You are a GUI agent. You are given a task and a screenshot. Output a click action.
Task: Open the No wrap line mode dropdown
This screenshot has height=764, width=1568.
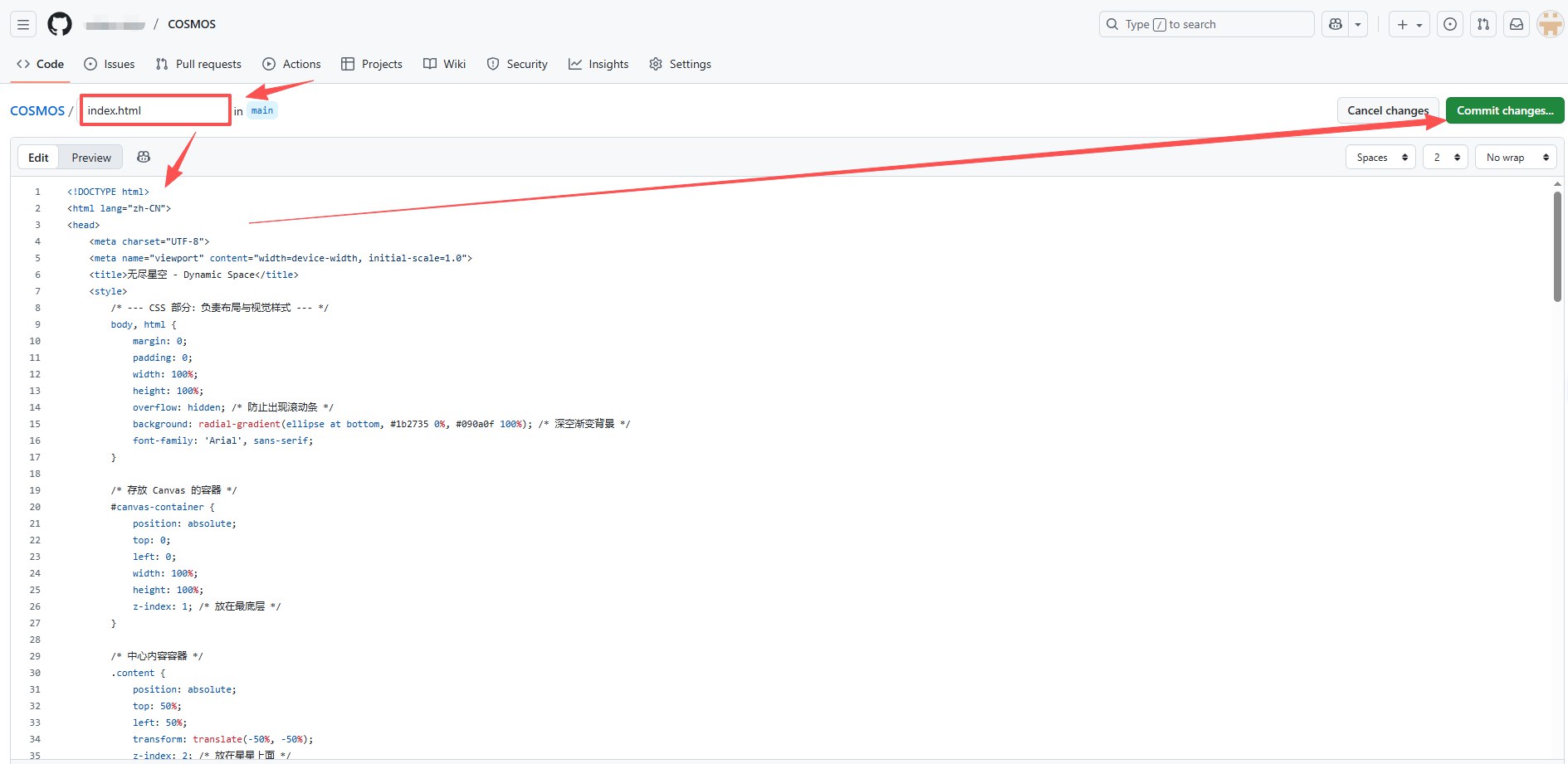tap(1515, 158)
